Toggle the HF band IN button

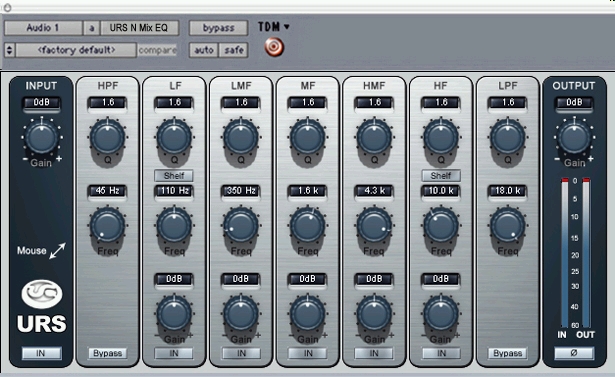(441, 353)
